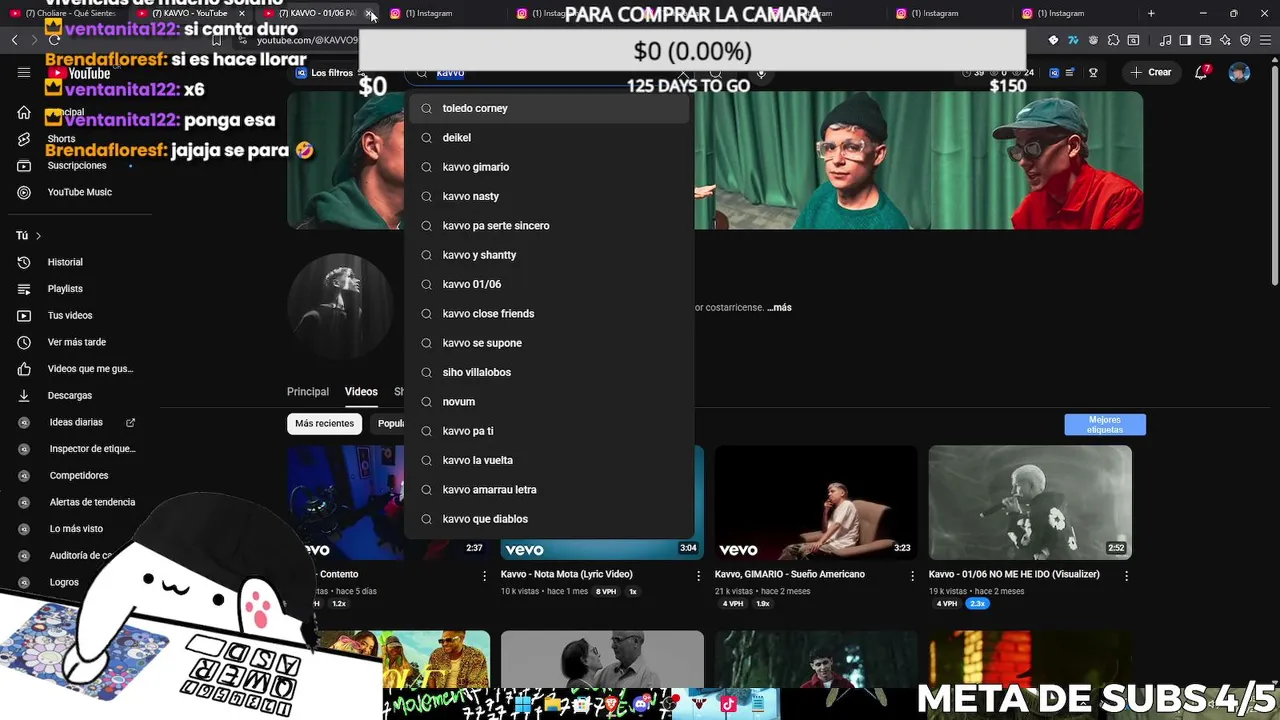Open the browser sidebar panel toggle
1280x720 pixels.
tap(1185, 40)
